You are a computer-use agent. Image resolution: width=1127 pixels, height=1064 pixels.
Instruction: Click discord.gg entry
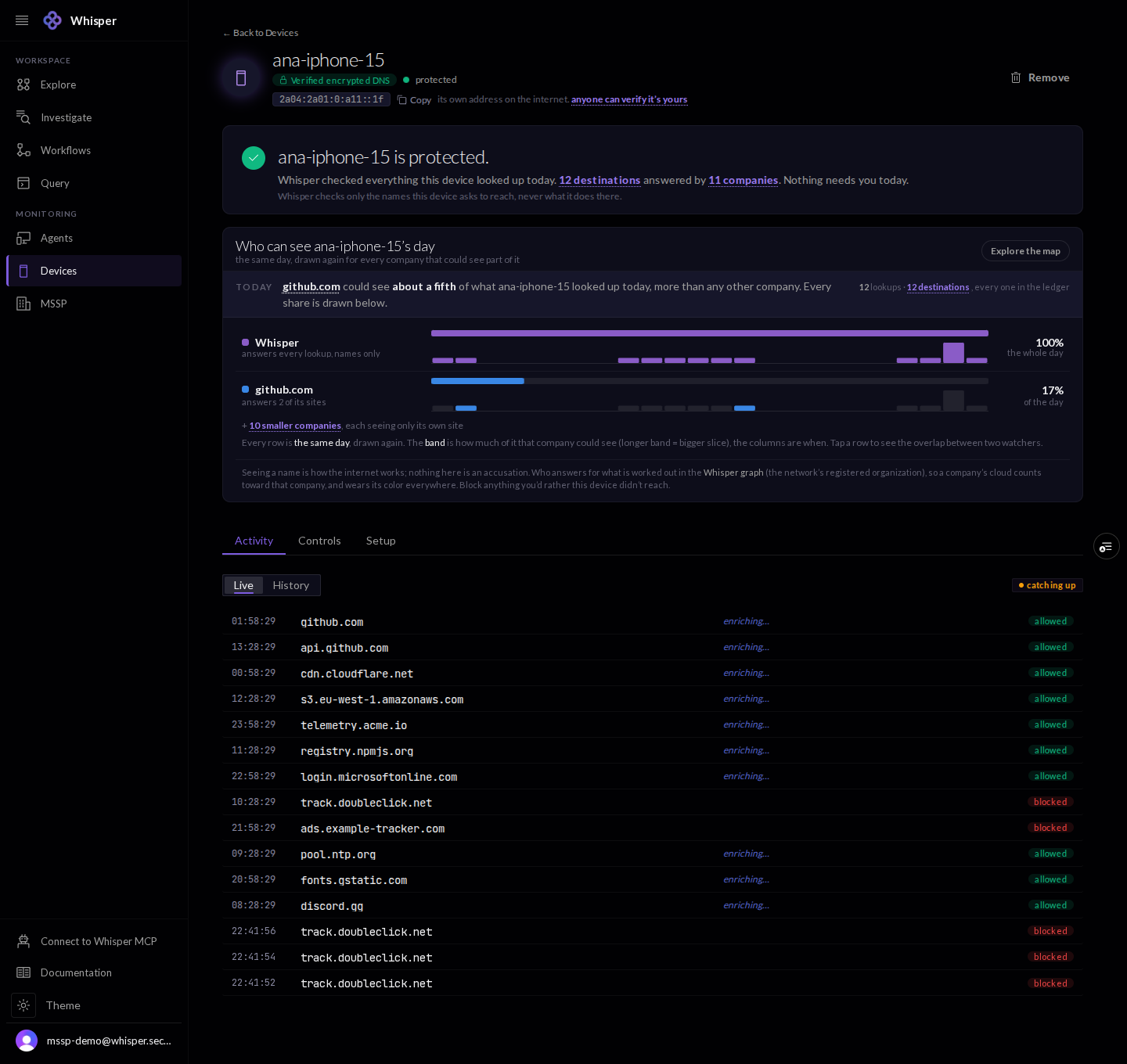(x=332, y=906)
